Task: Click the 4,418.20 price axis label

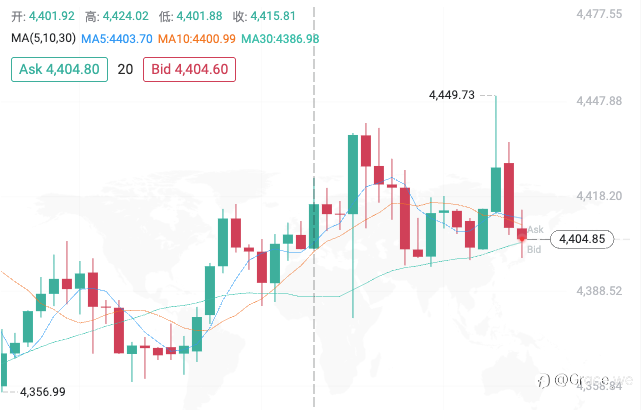Action: point(599,196)
